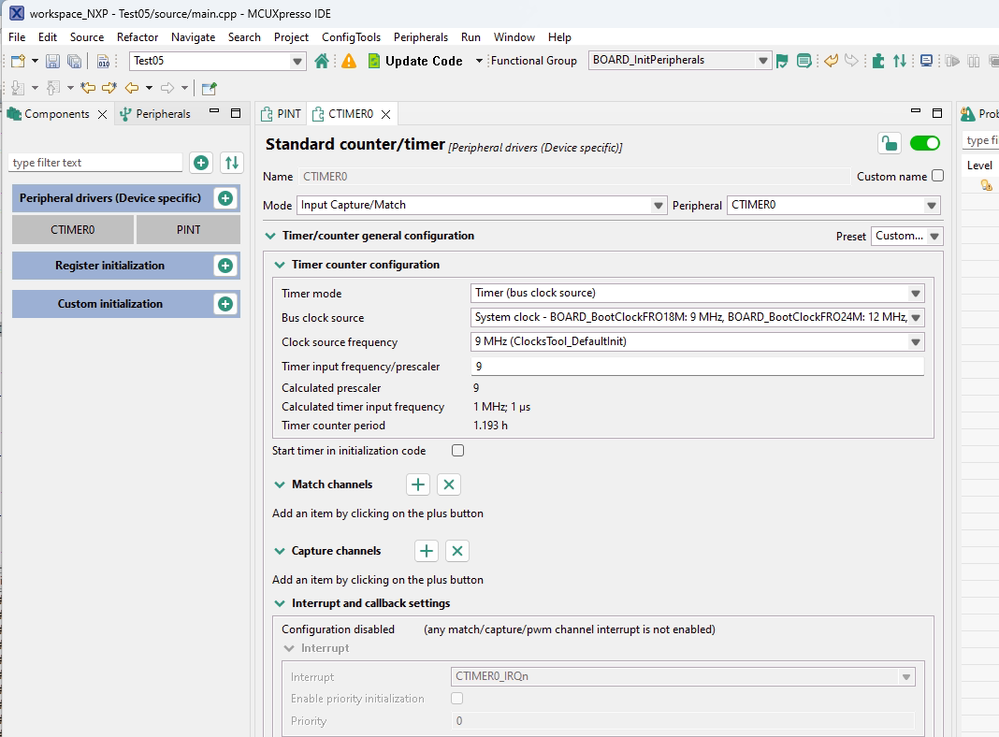Viewport: 999px width, 737px height.
Task: Click the Save All icon
Action: click(75, 61)
